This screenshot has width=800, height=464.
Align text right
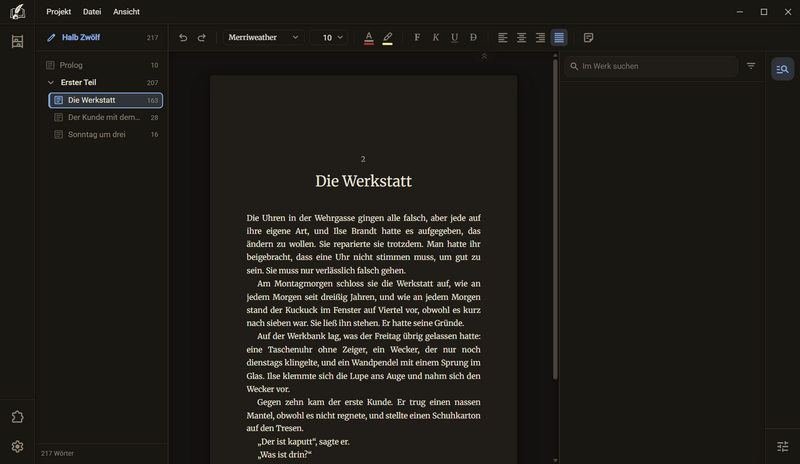click(540, 37)
